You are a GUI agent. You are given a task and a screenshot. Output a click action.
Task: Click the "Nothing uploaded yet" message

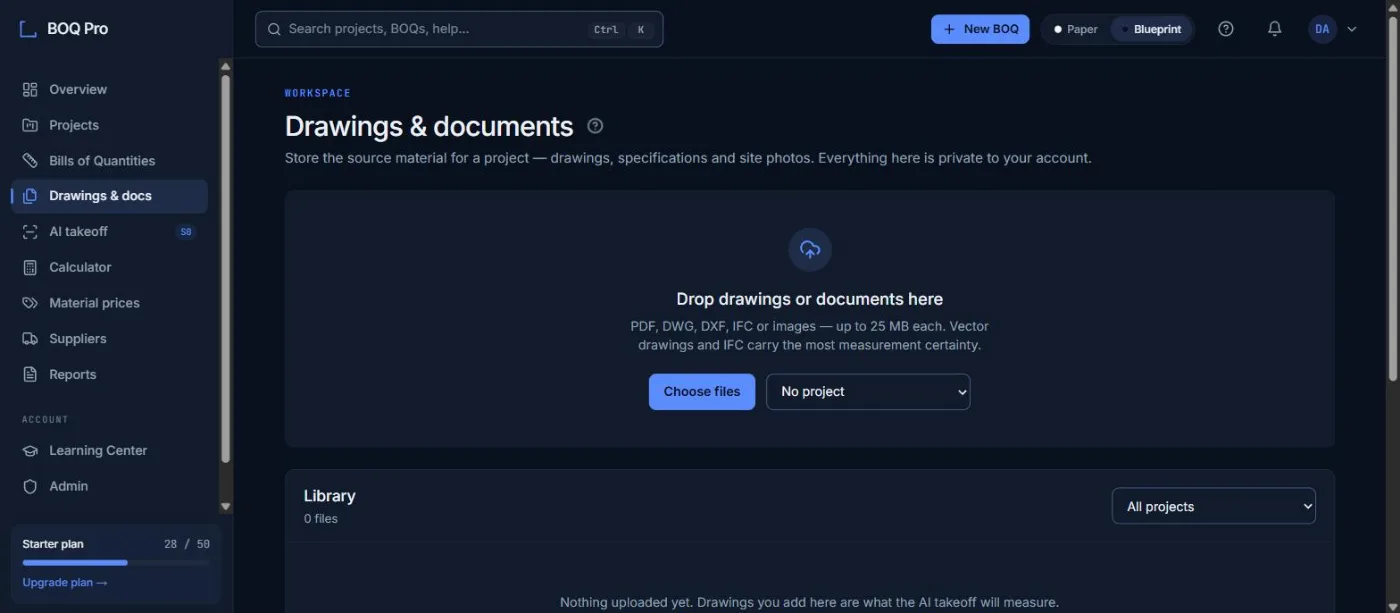(x=809, y=603)
